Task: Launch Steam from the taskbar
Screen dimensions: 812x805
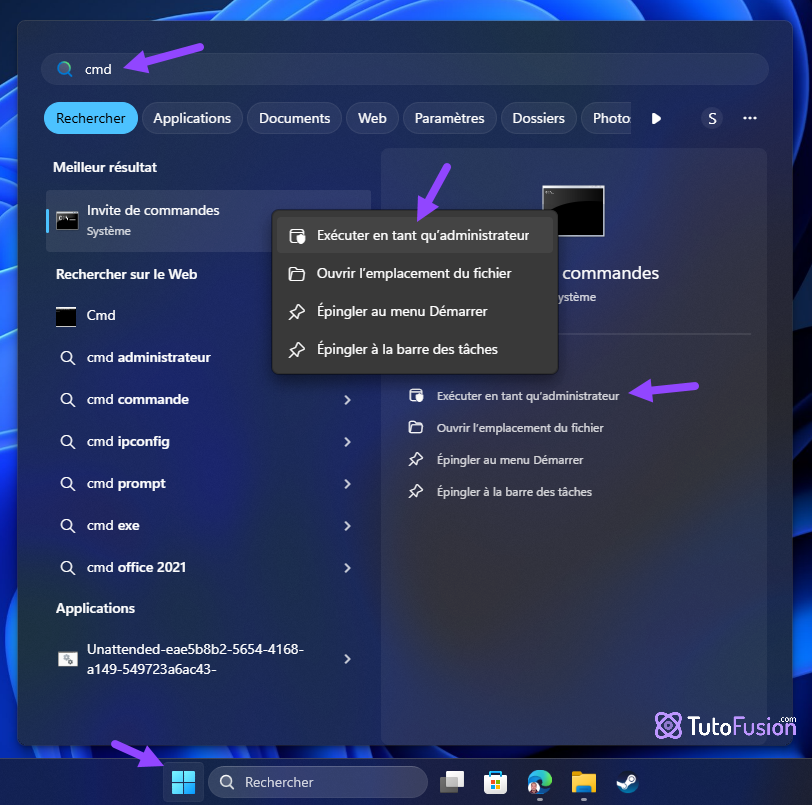Action: coord(627,782)
